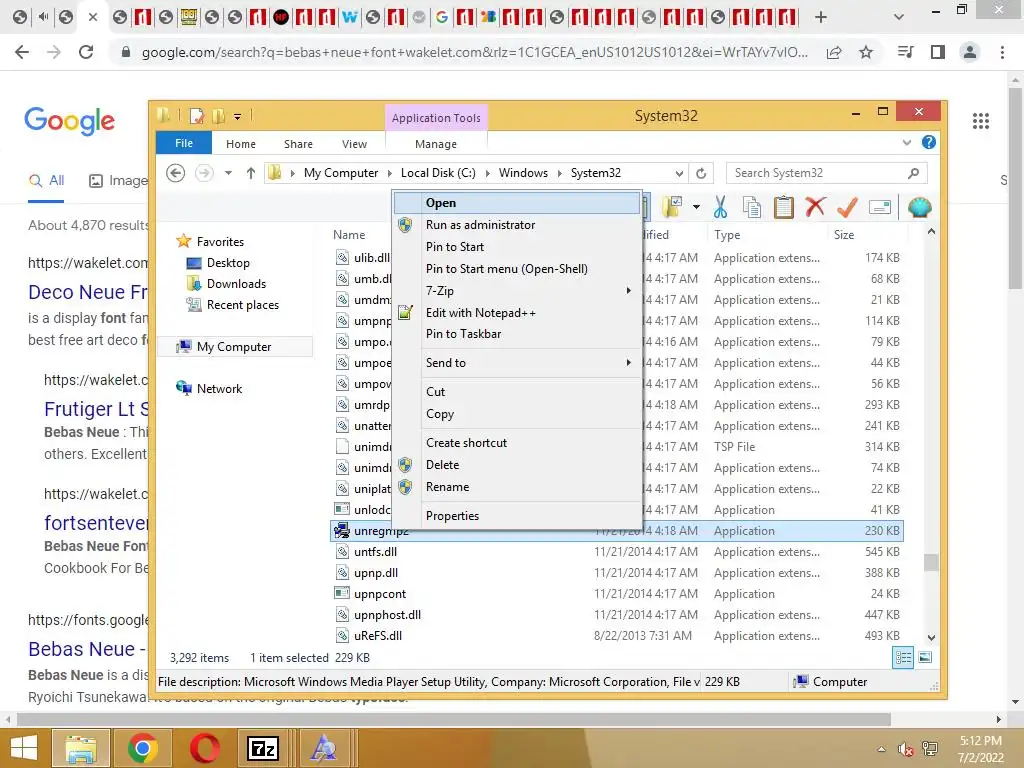Screen dimensions: 1024x768
Task: Click the Up one level arrow
Action: pos(251,173)
